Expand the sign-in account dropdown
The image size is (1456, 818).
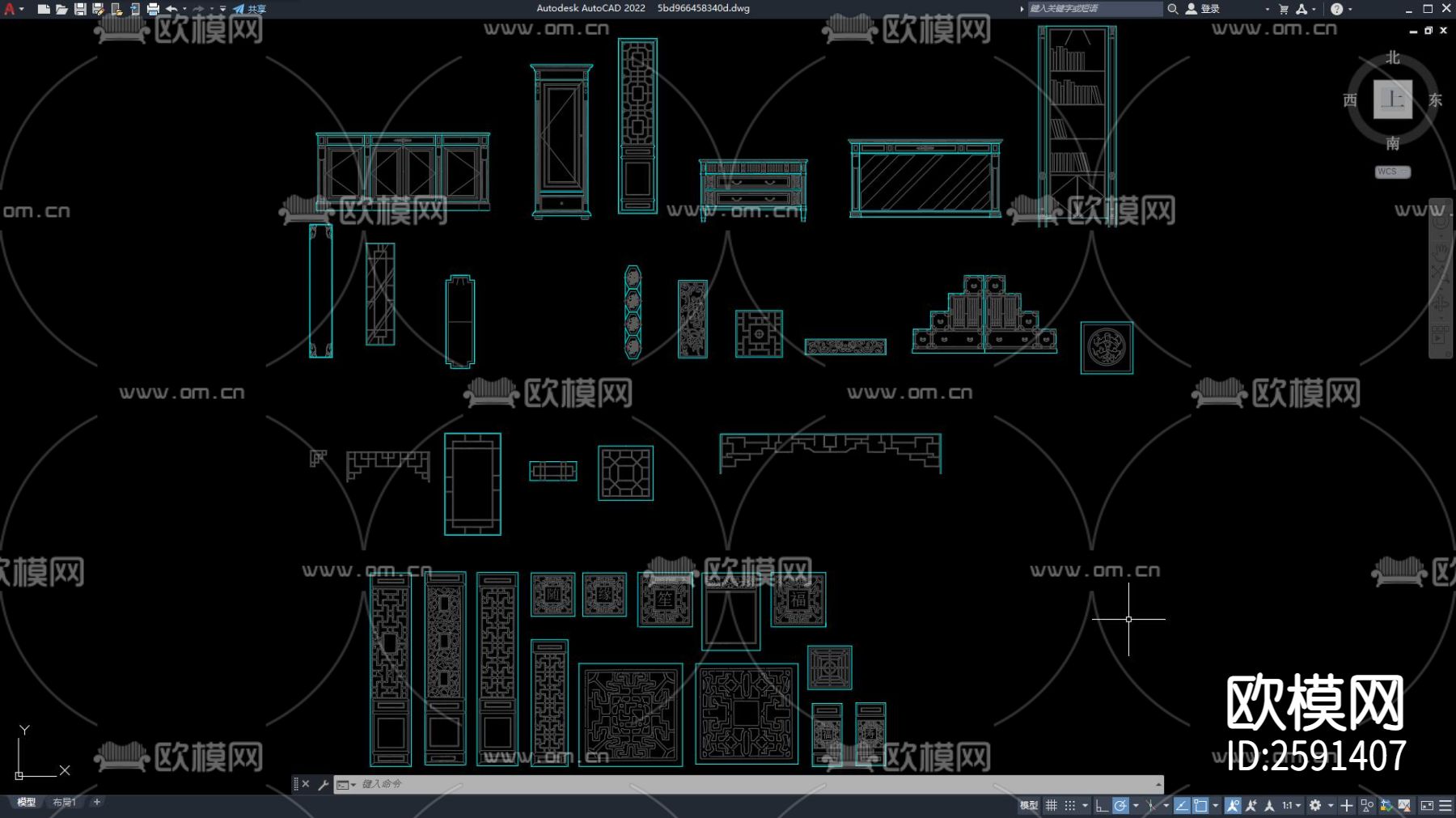click(x=1267, y=9)
